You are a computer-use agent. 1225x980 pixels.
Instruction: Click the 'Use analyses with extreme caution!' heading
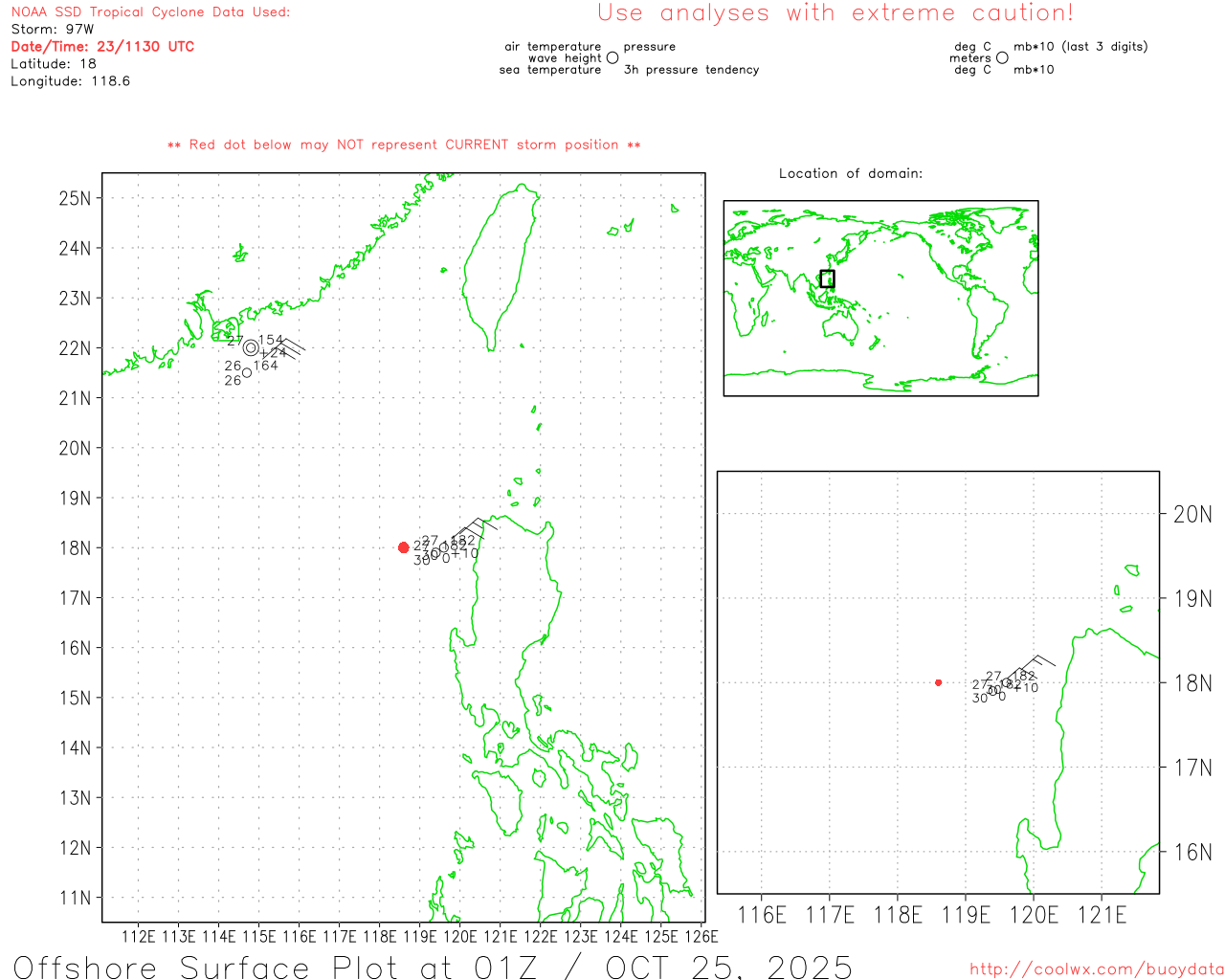click(835, 13)
